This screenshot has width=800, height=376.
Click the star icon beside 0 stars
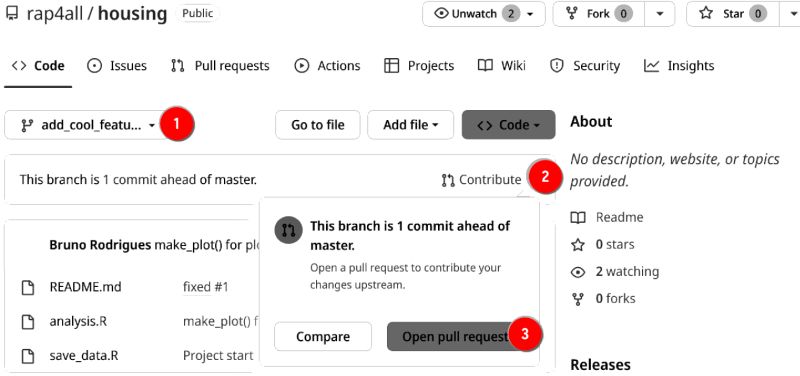578,245
